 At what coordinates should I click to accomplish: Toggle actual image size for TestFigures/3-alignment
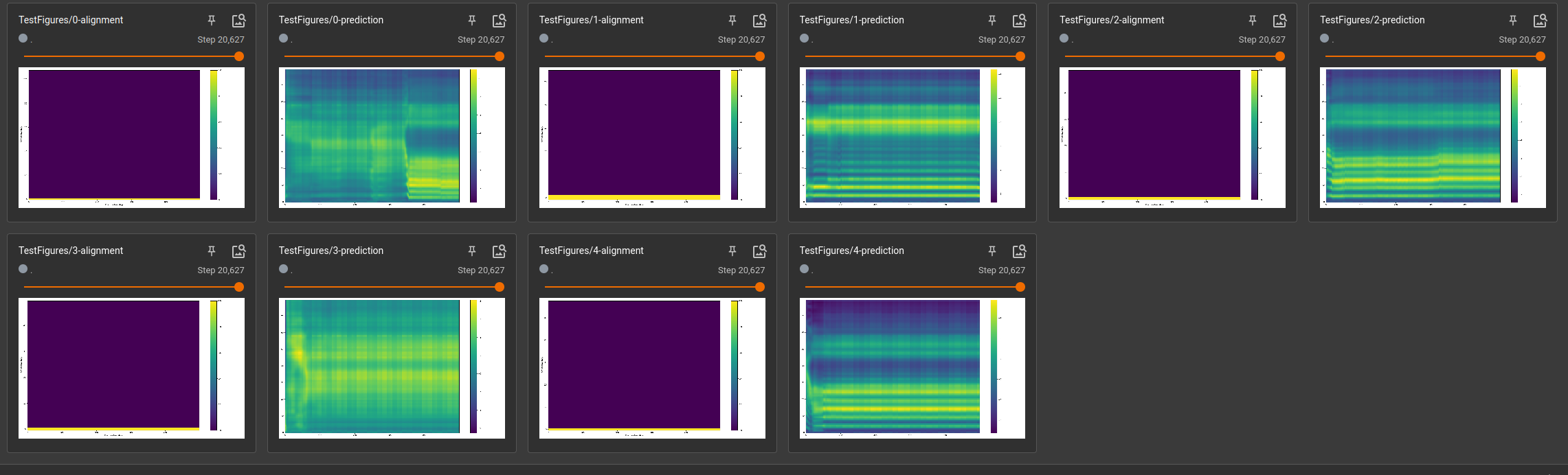click(x=238, y=251)
